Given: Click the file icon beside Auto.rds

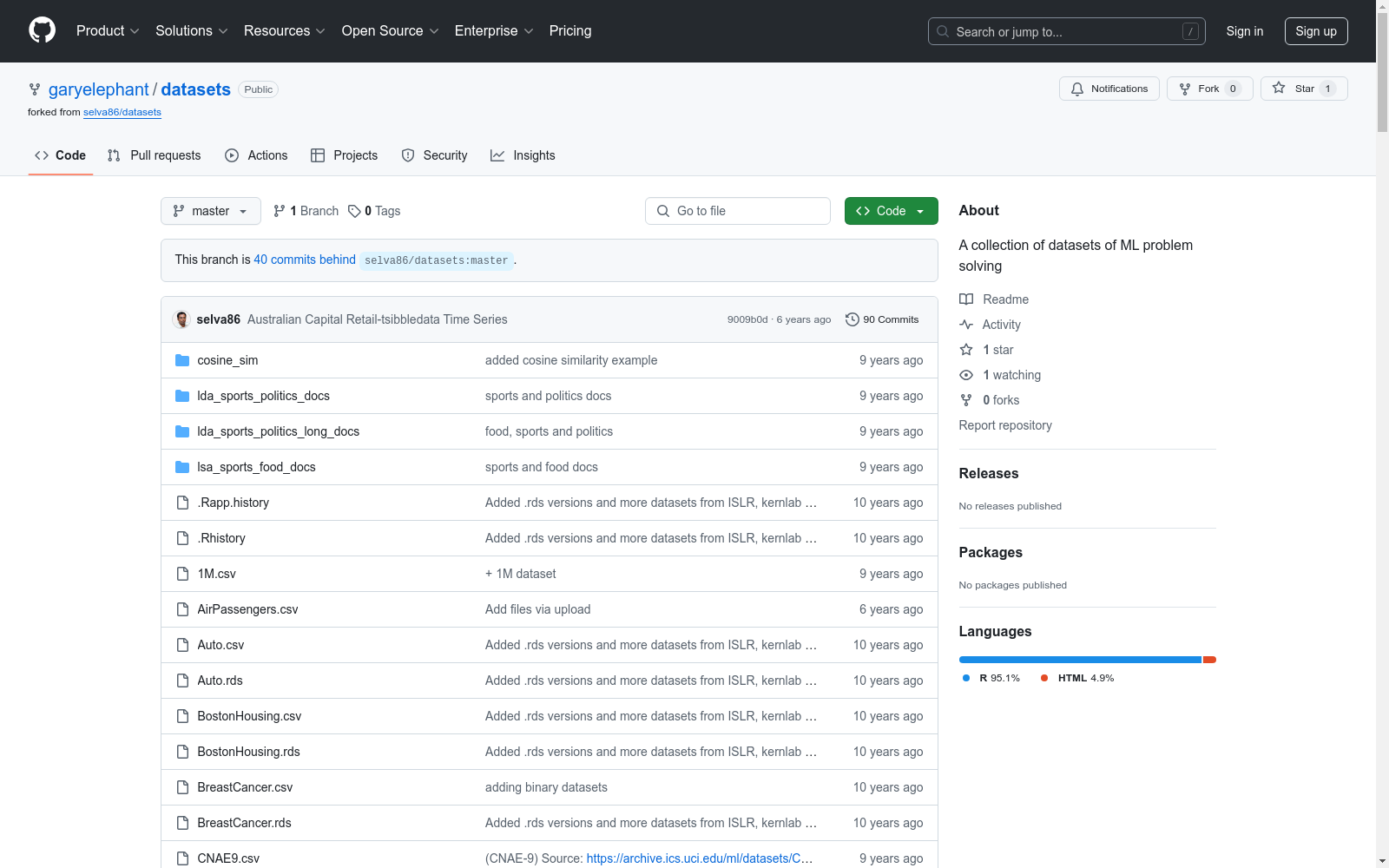Looking at the screenshot, I should coord(182,681).
